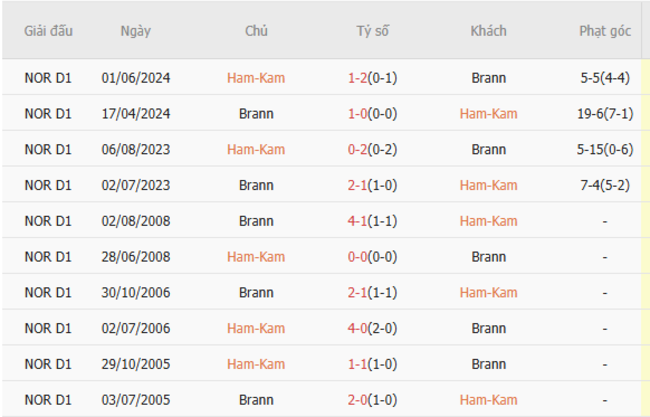Click the 19-6(7-1) corner kick result

click(x=604, y=114)
